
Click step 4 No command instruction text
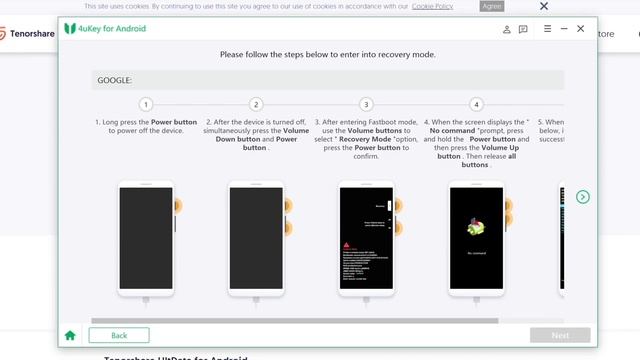click(x=476, y=143)
